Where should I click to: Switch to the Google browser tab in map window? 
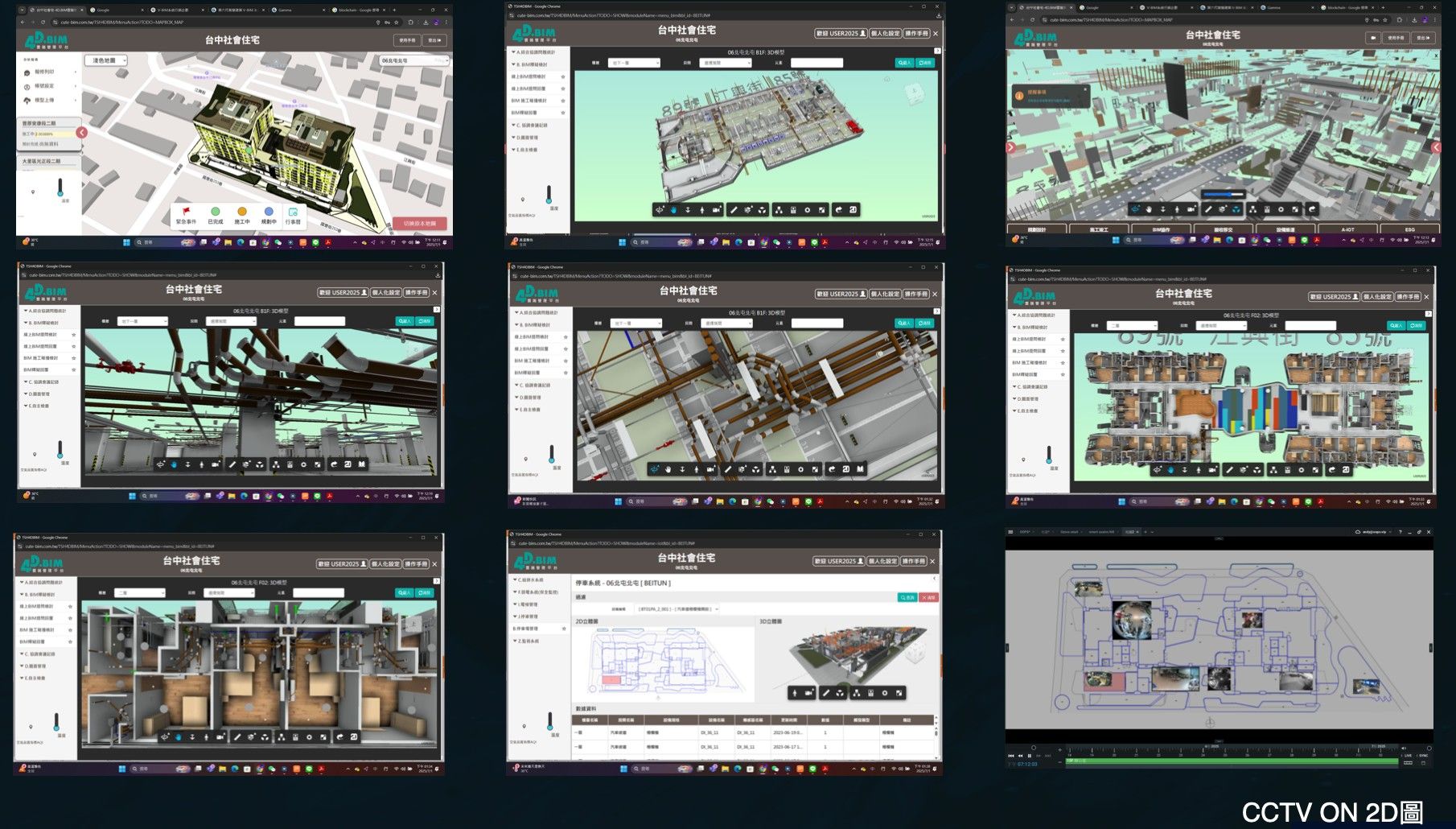point(117,10)
